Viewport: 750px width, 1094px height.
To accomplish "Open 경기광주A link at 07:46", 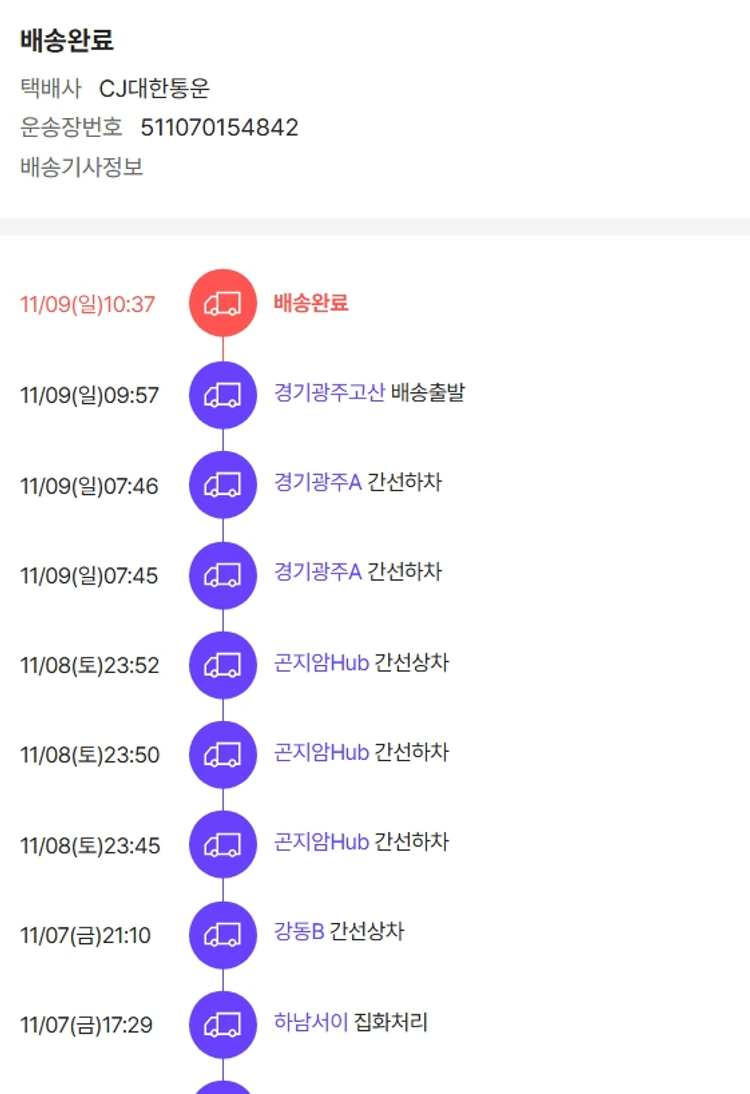I will 317,482.
